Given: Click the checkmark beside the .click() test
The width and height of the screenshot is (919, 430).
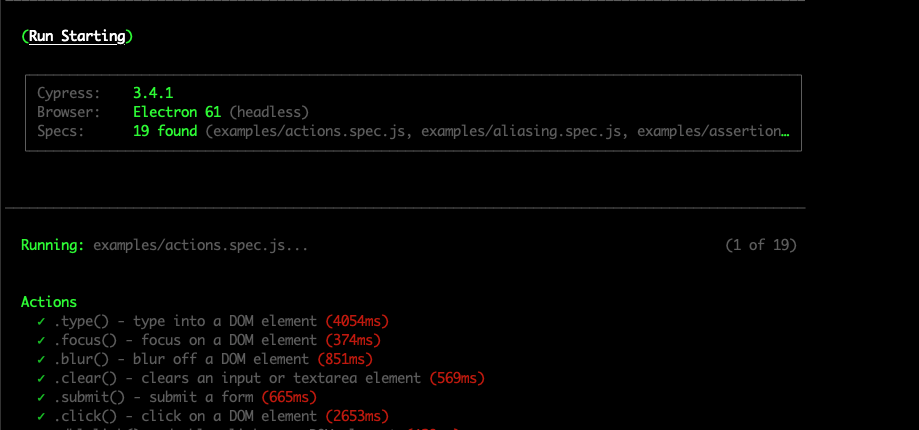Looking at the screenshot, I should tap(41, 416).
